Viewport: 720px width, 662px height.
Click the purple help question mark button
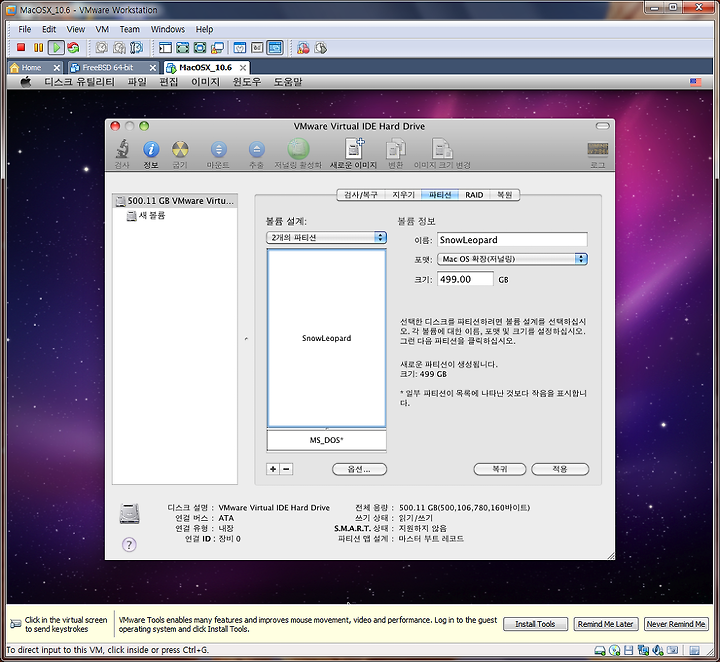[129, 545]
